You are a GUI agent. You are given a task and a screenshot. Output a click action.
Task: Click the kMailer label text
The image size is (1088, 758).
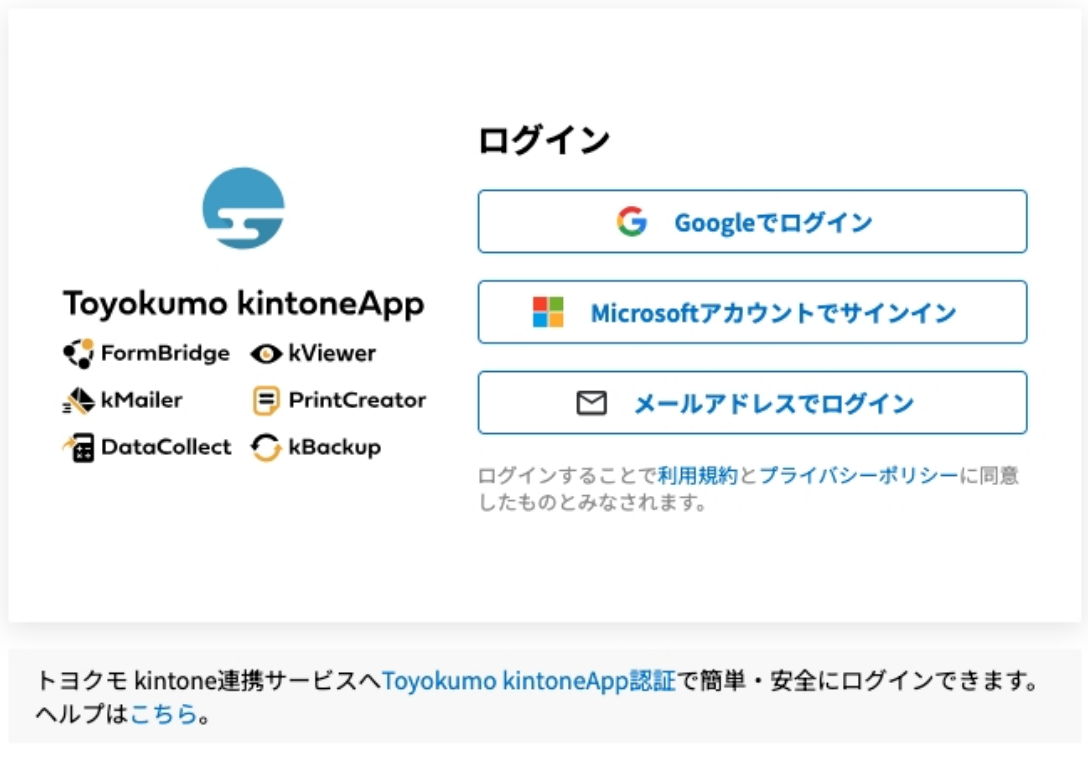coord(142,400)
